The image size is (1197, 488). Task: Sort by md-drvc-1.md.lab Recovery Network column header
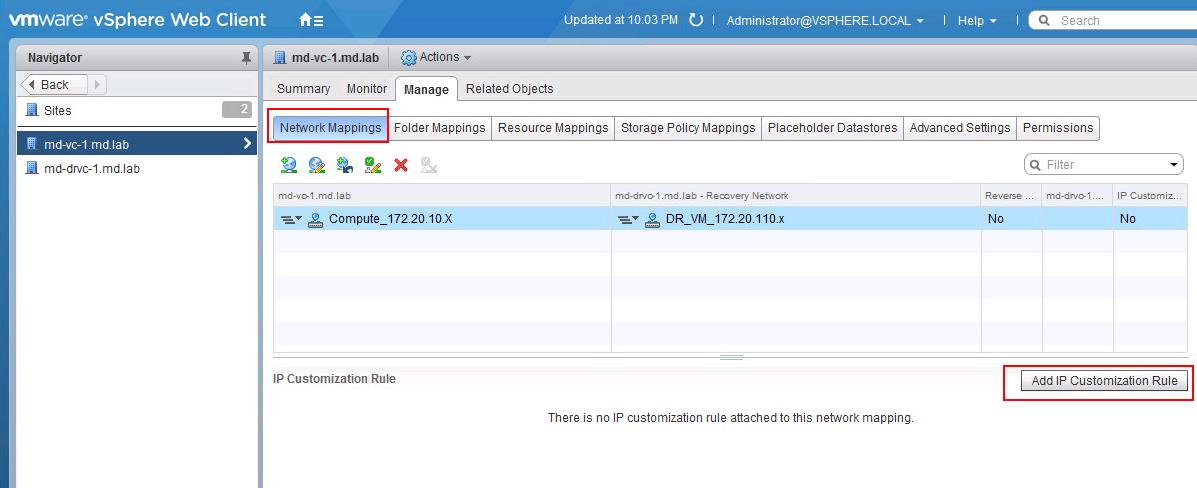[796, 196]
